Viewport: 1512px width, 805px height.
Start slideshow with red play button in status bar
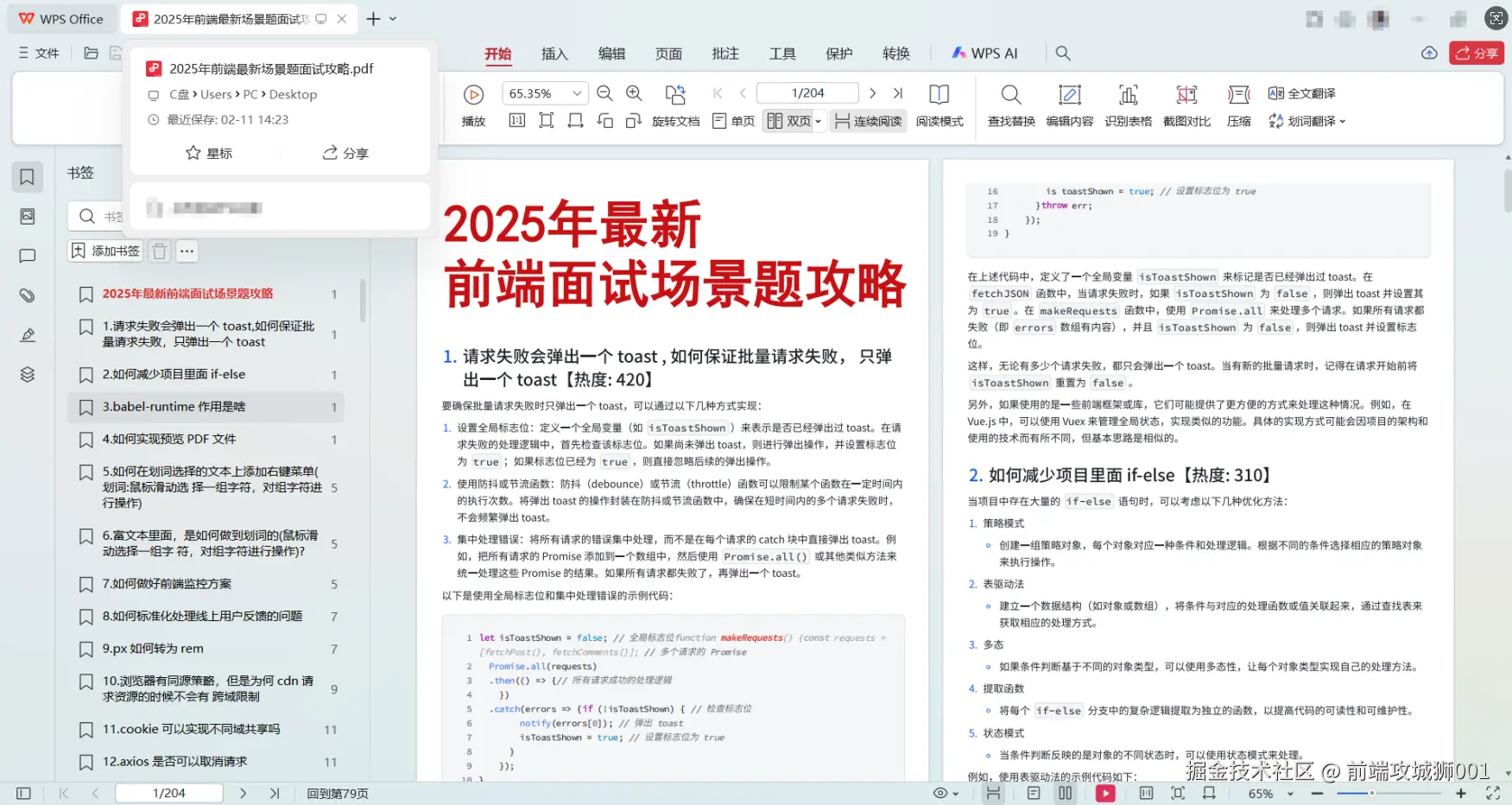(1105, 793)
